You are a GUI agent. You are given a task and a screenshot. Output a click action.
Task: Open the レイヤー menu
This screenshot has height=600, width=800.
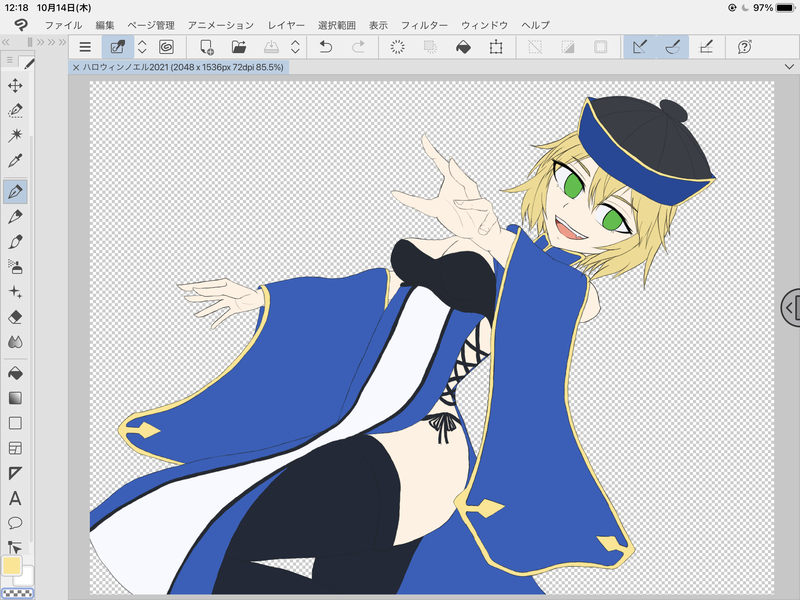click(286, 25)
